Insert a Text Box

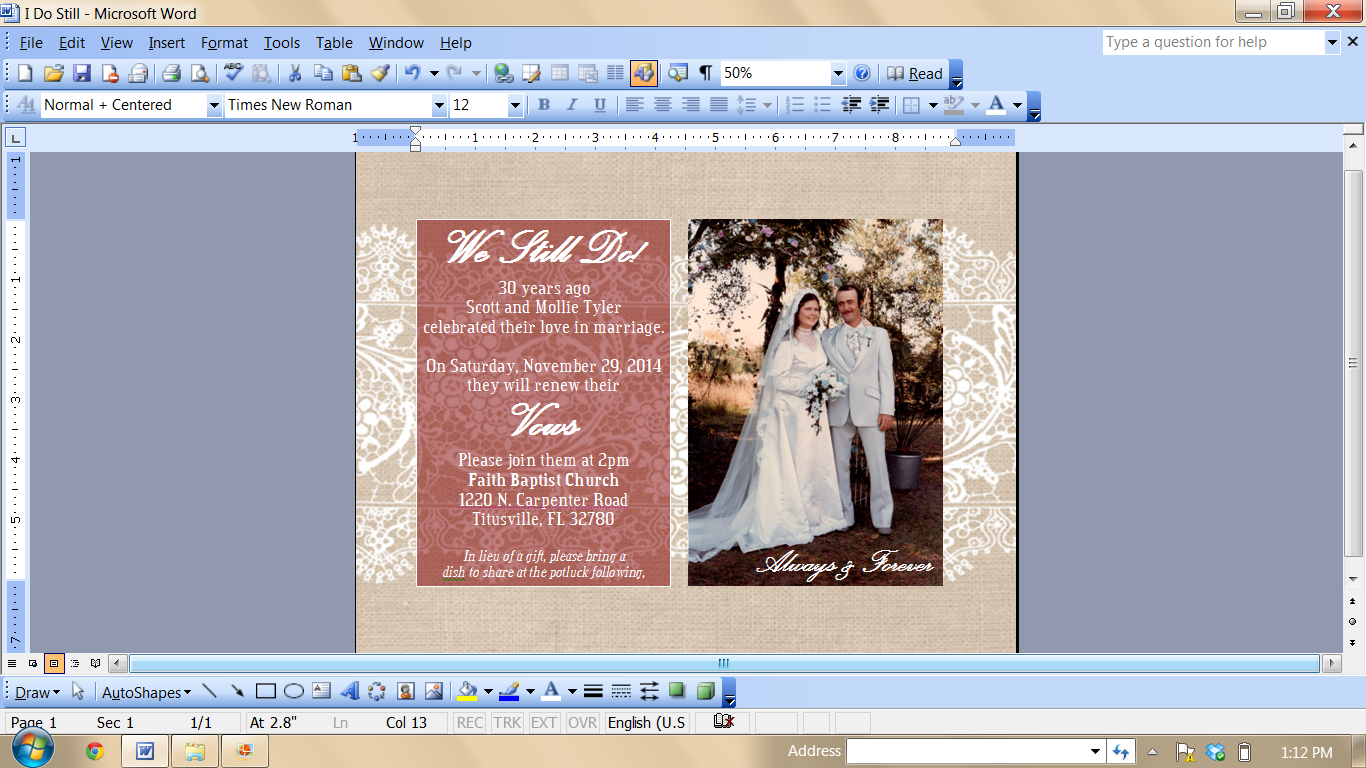coord(321,691)
